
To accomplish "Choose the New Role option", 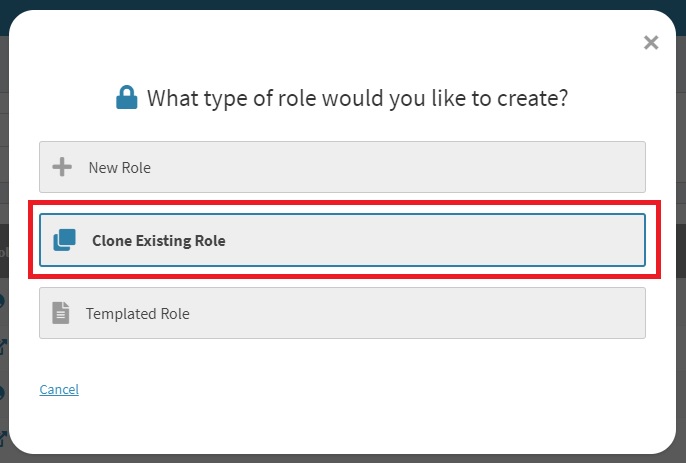I will point(342,167).
